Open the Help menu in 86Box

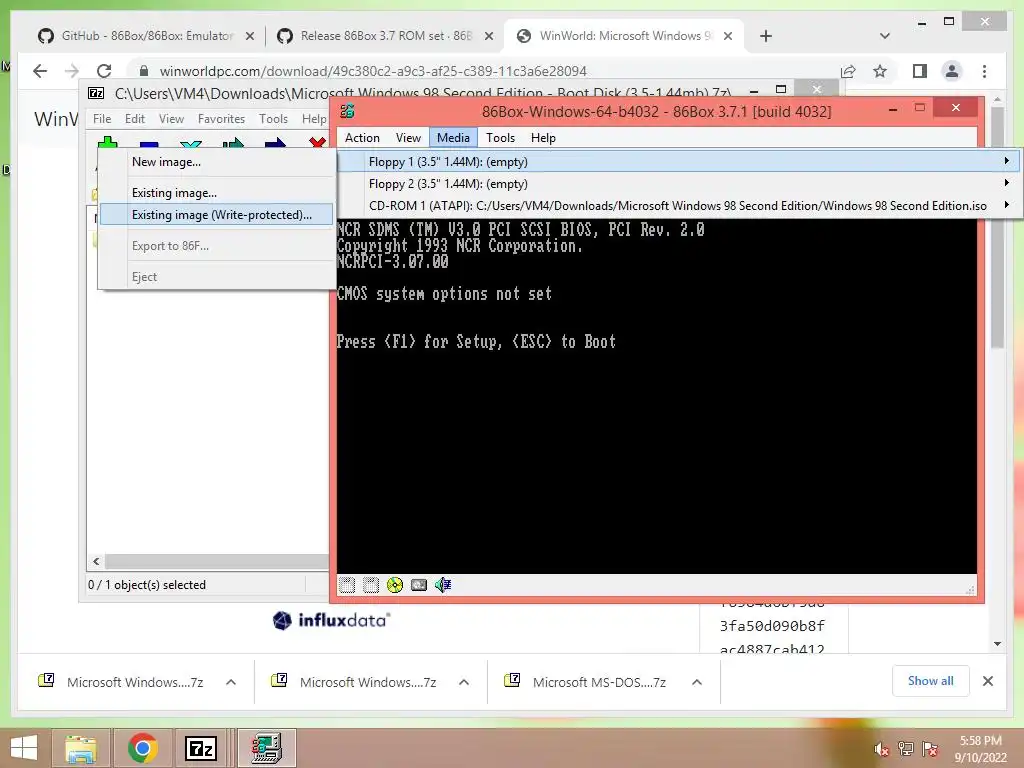tap(543, 138)
